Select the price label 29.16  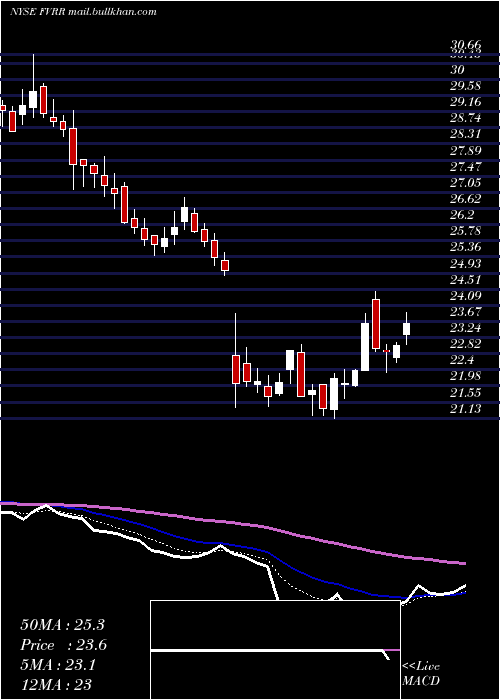(466, 102)
